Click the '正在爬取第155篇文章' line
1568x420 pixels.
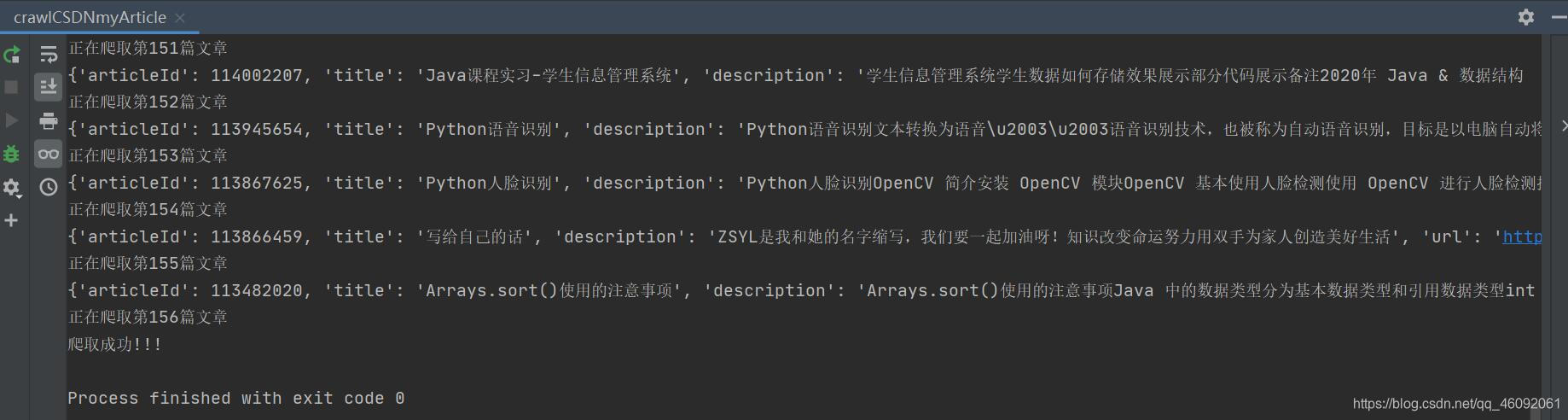click(148, 263)
